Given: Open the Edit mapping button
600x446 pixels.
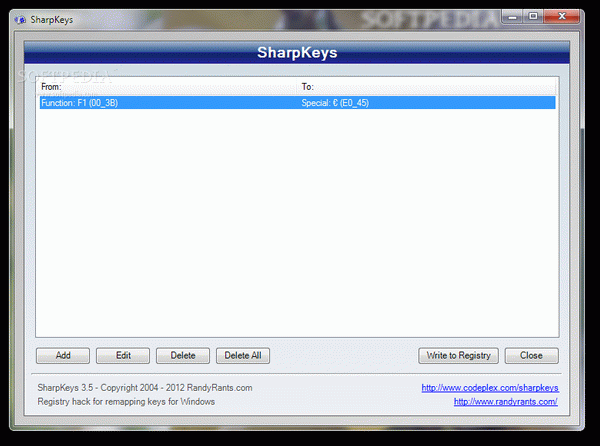Looking at the screenshot, I should tap(123, 355).
